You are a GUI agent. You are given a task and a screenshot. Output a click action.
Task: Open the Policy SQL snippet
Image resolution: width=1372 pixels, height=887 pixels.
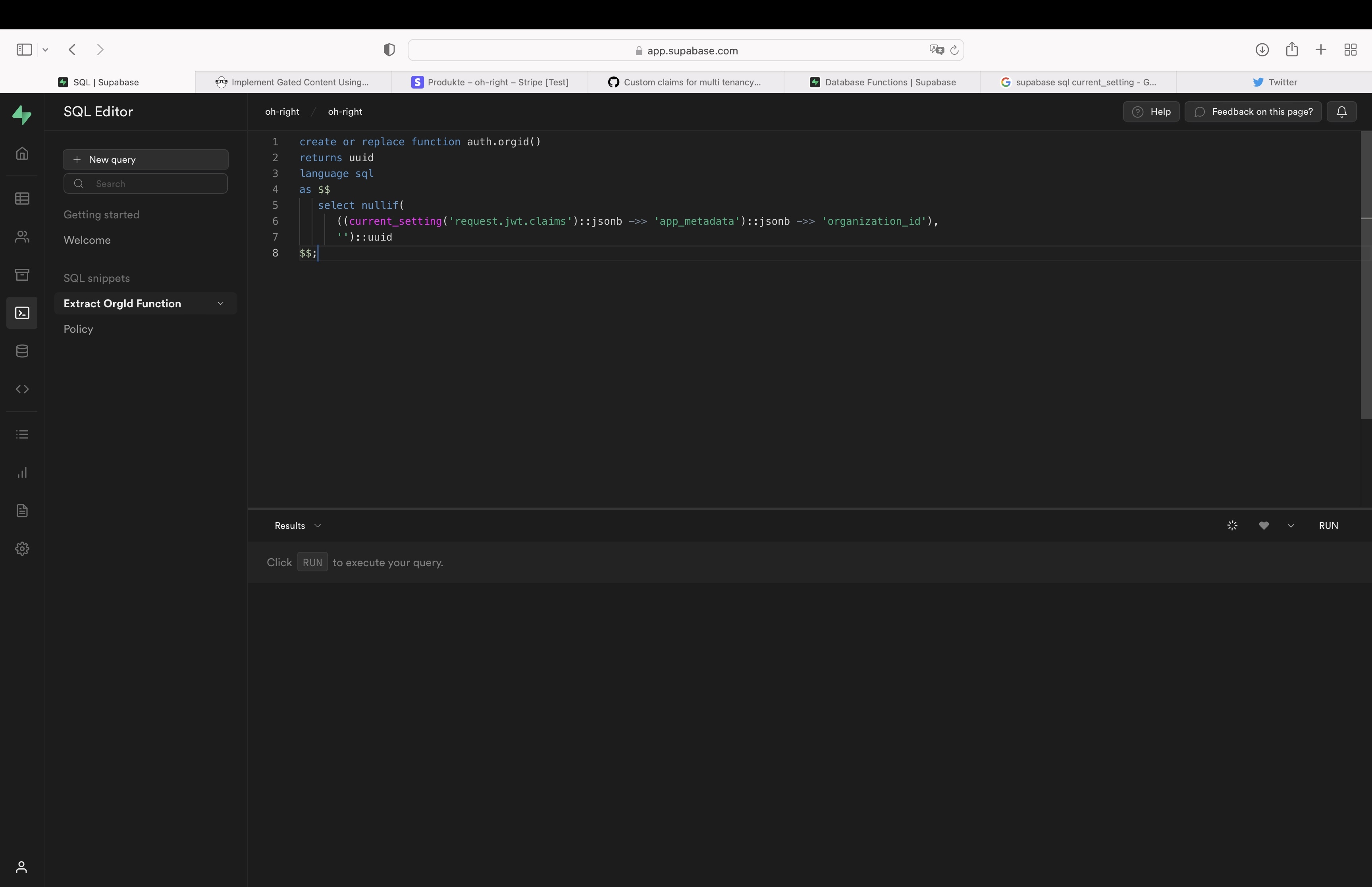tap(78, 329)
